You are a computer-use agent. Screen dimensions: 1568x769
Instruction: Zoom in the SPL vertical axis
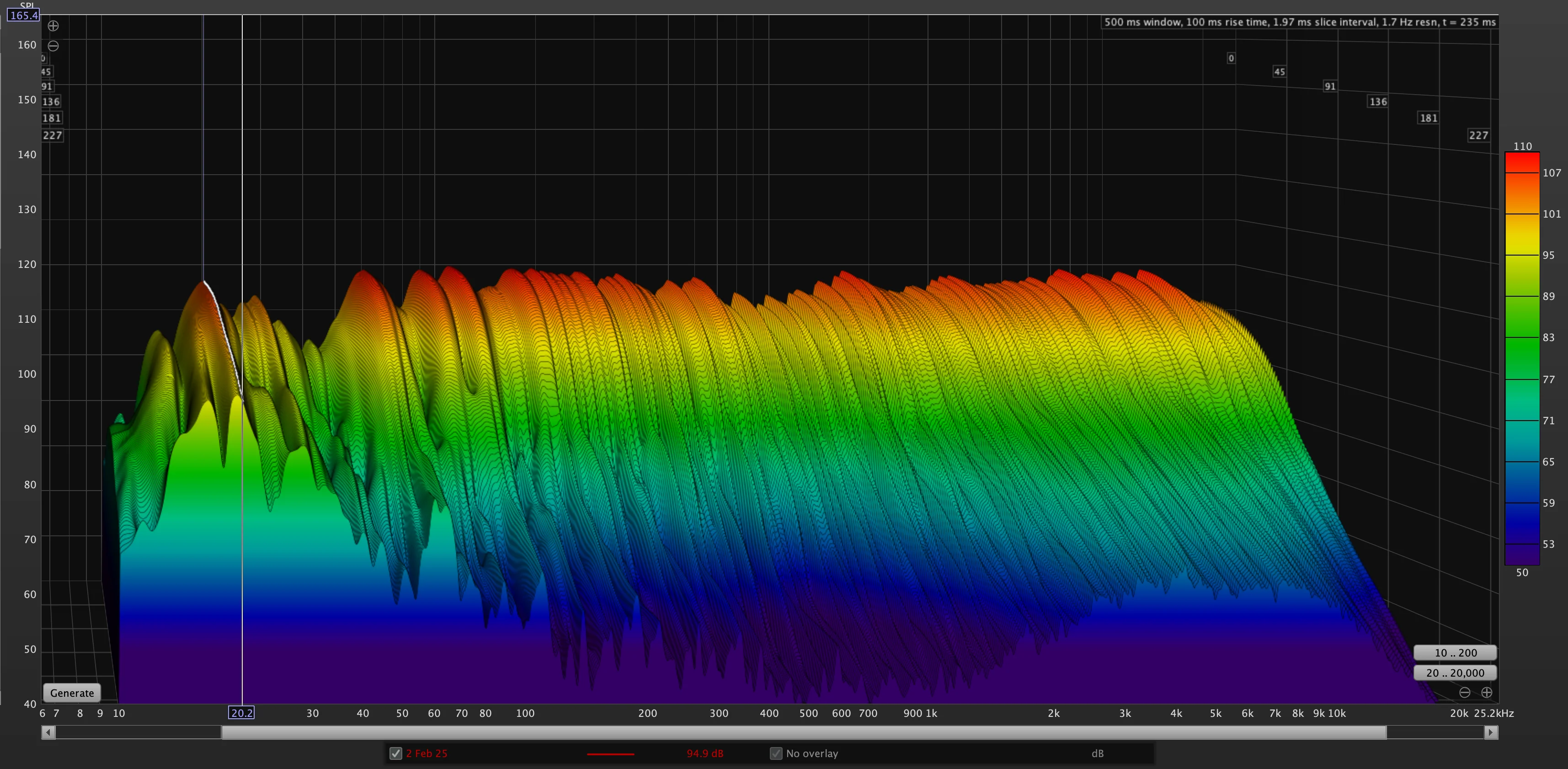coord(53,26)
